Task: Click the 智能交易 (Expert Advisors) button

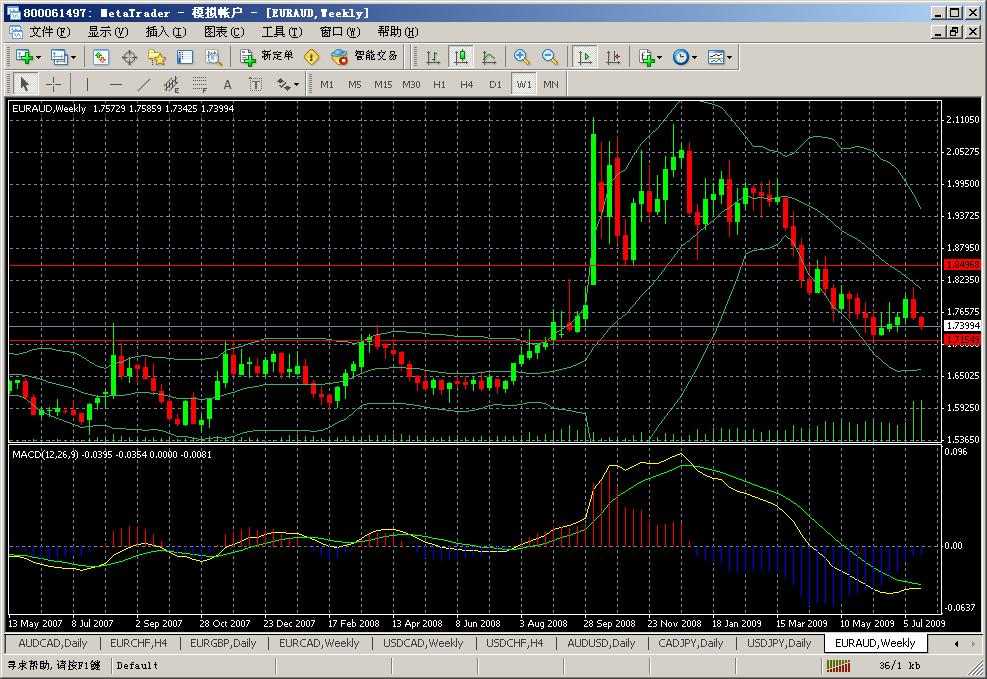Action: 365,57
